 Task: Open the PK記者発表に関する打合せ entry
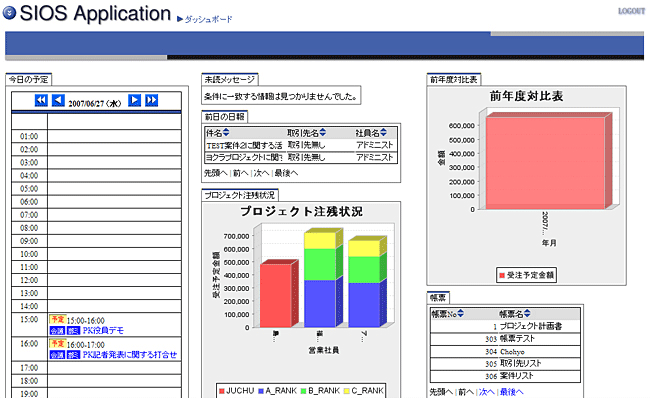129,354
